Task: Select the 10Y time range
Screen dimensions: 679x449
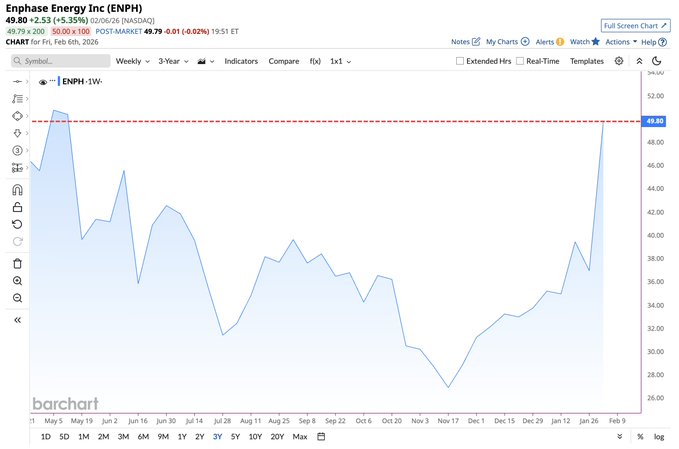Action: click(x=255, y=436)
